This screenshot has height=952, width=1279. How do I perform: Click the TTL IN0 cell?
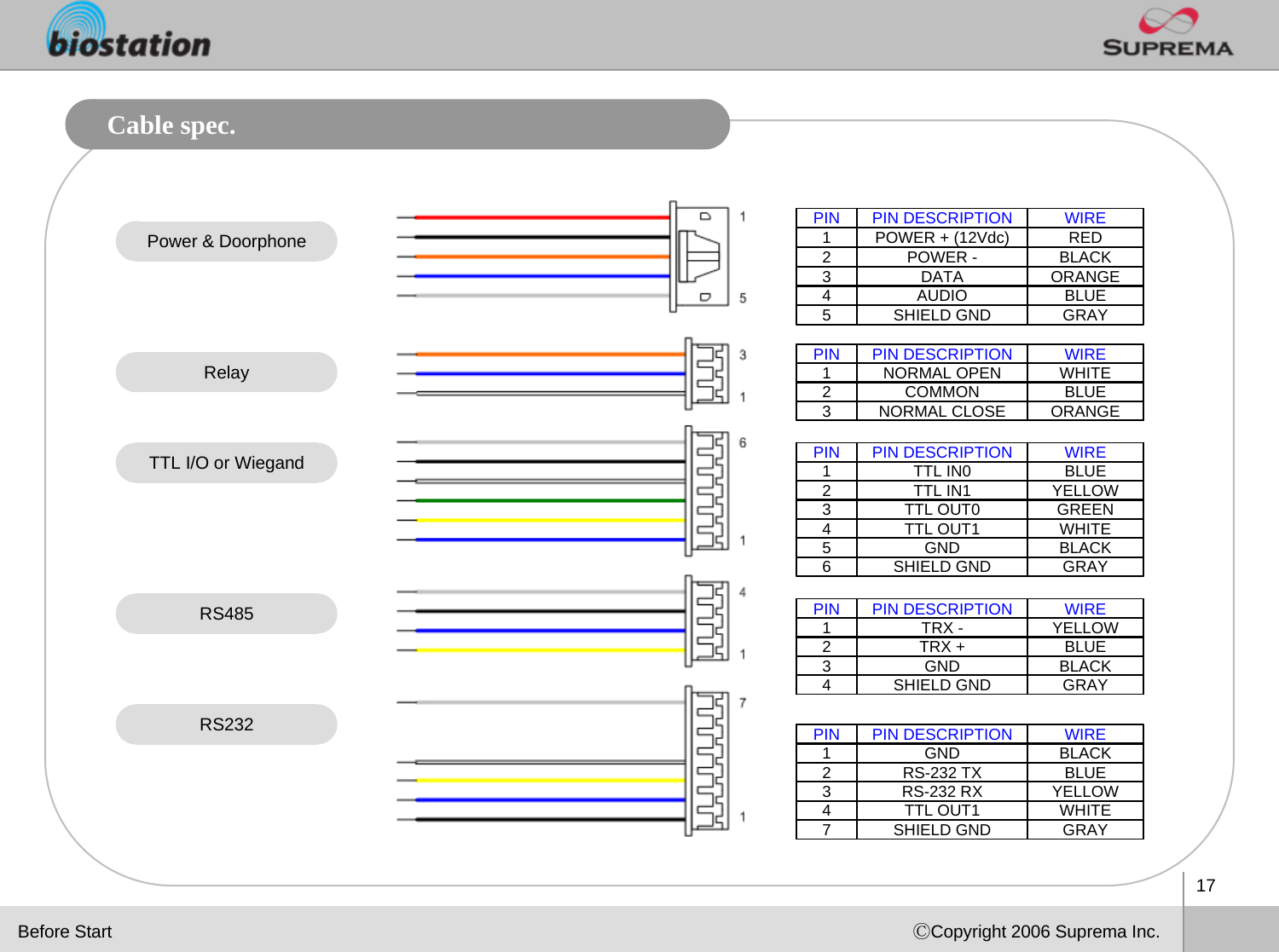click(942, 471)
